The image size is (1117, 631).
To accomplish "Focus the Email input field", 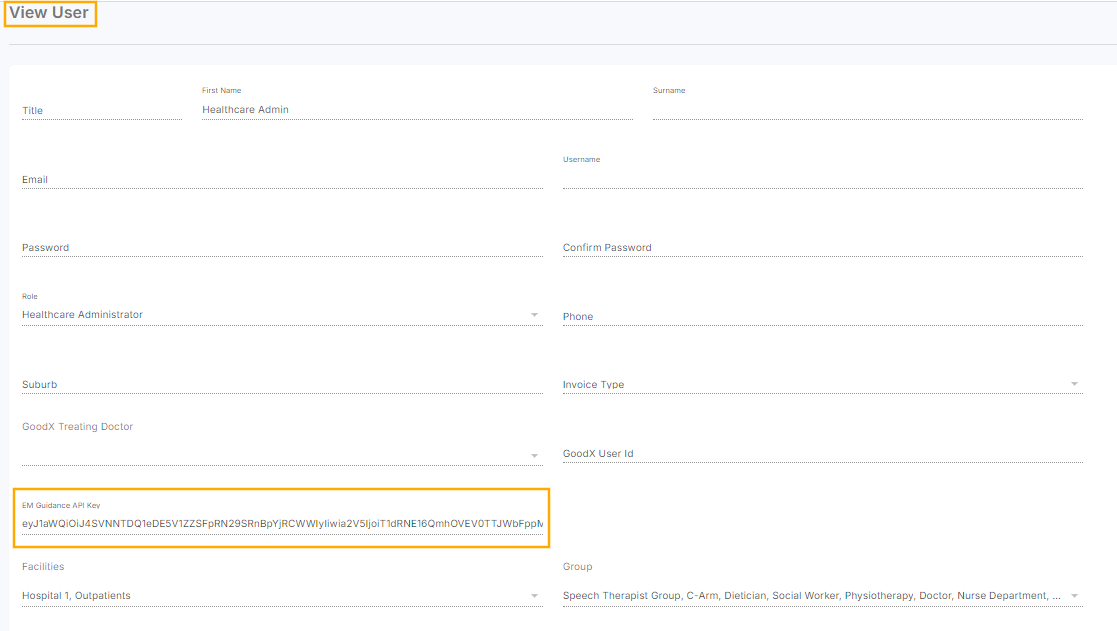I will 282,180.
